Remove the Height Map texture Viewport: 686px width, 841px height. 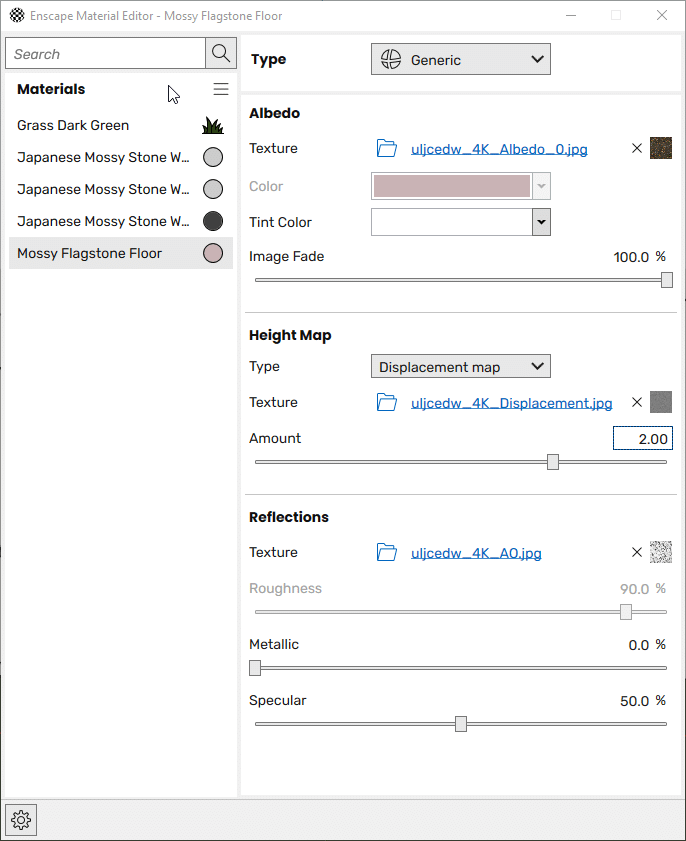(637, 403)
